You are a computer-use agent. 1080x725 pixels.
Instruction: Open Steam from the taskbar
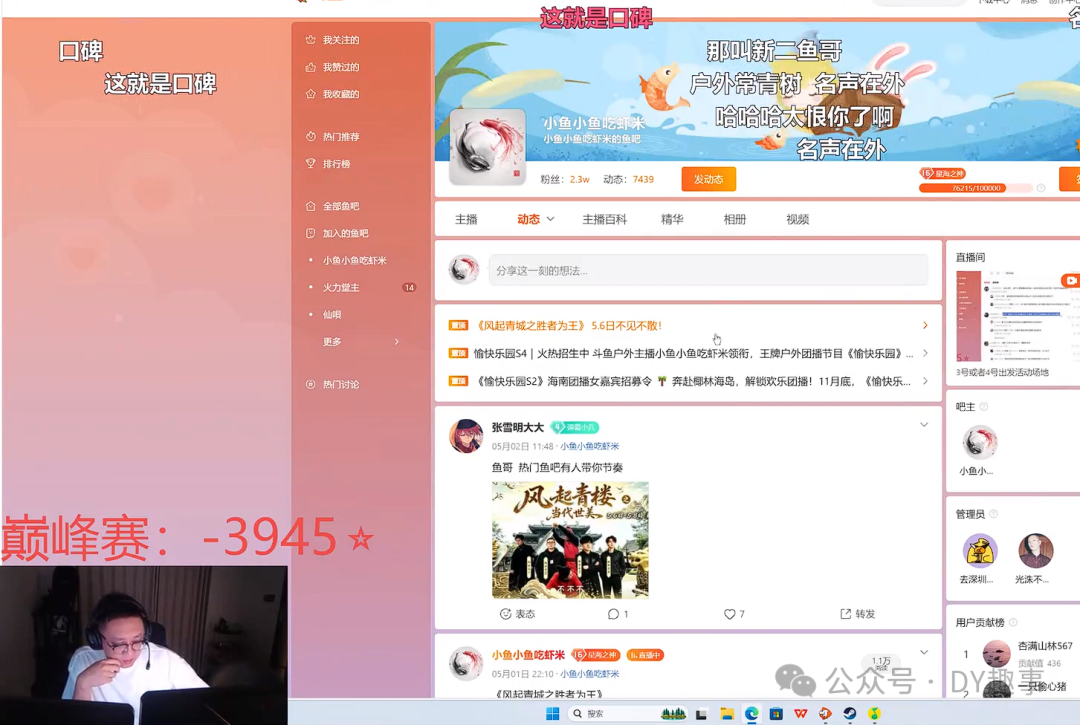[x=850, y=713]
